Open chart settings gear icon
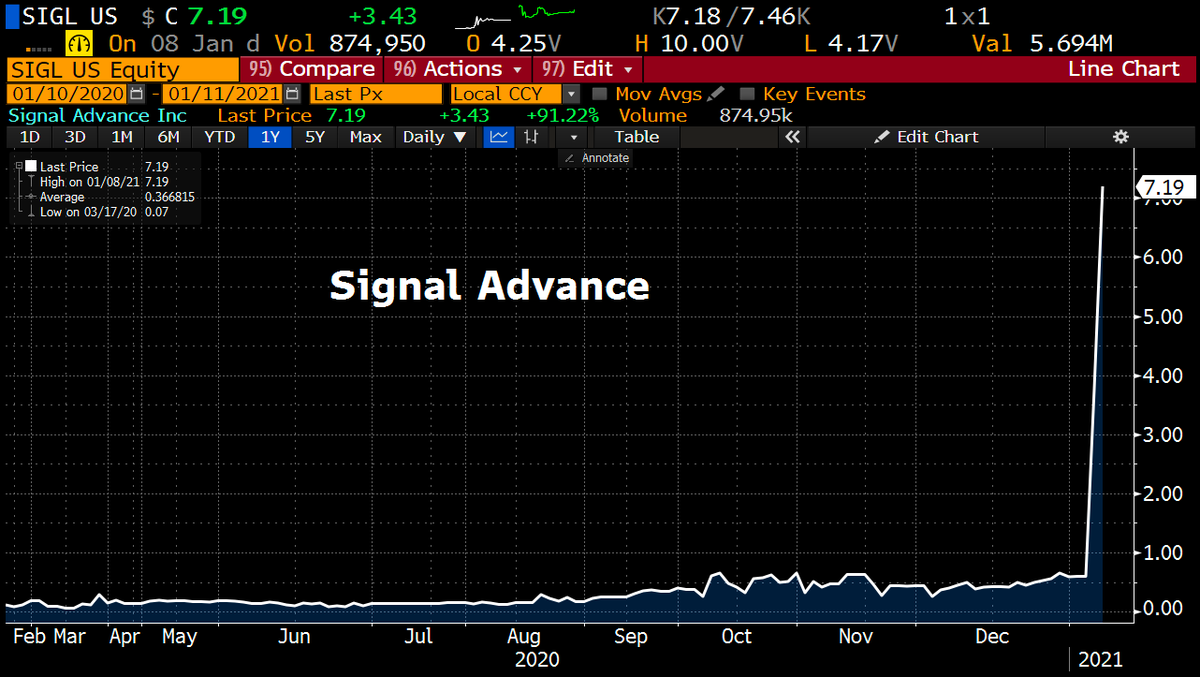Screen dimensions: 1200x677 coord(1121,137)
